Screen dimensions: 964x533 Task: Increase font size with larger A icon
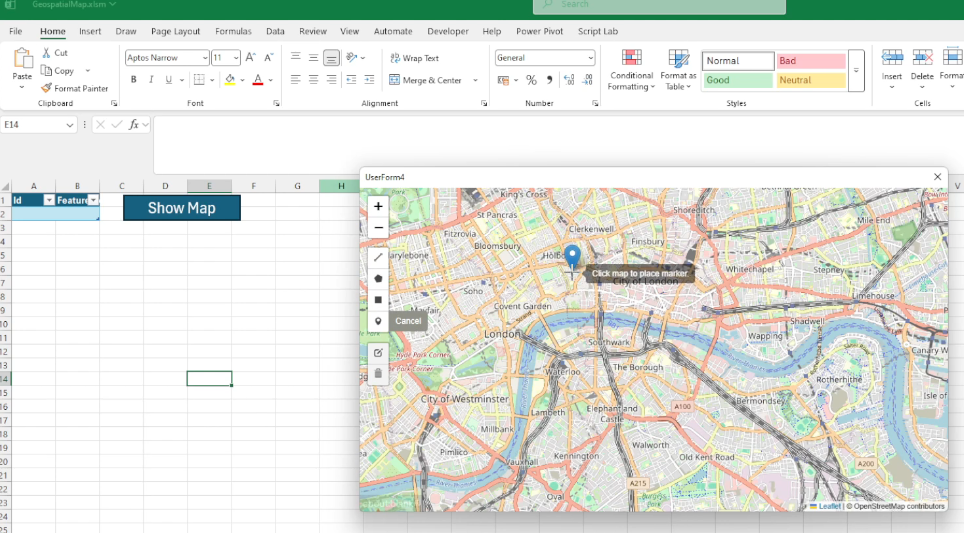(x=250, y=58)
